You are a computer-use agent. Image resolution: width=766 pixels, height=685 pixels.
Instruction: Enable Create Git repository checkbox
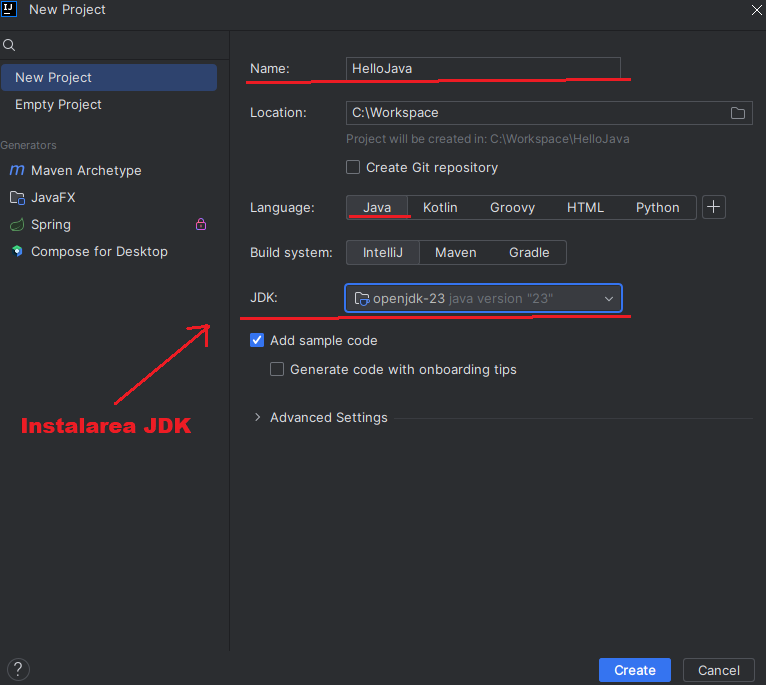tap(353, 168)
